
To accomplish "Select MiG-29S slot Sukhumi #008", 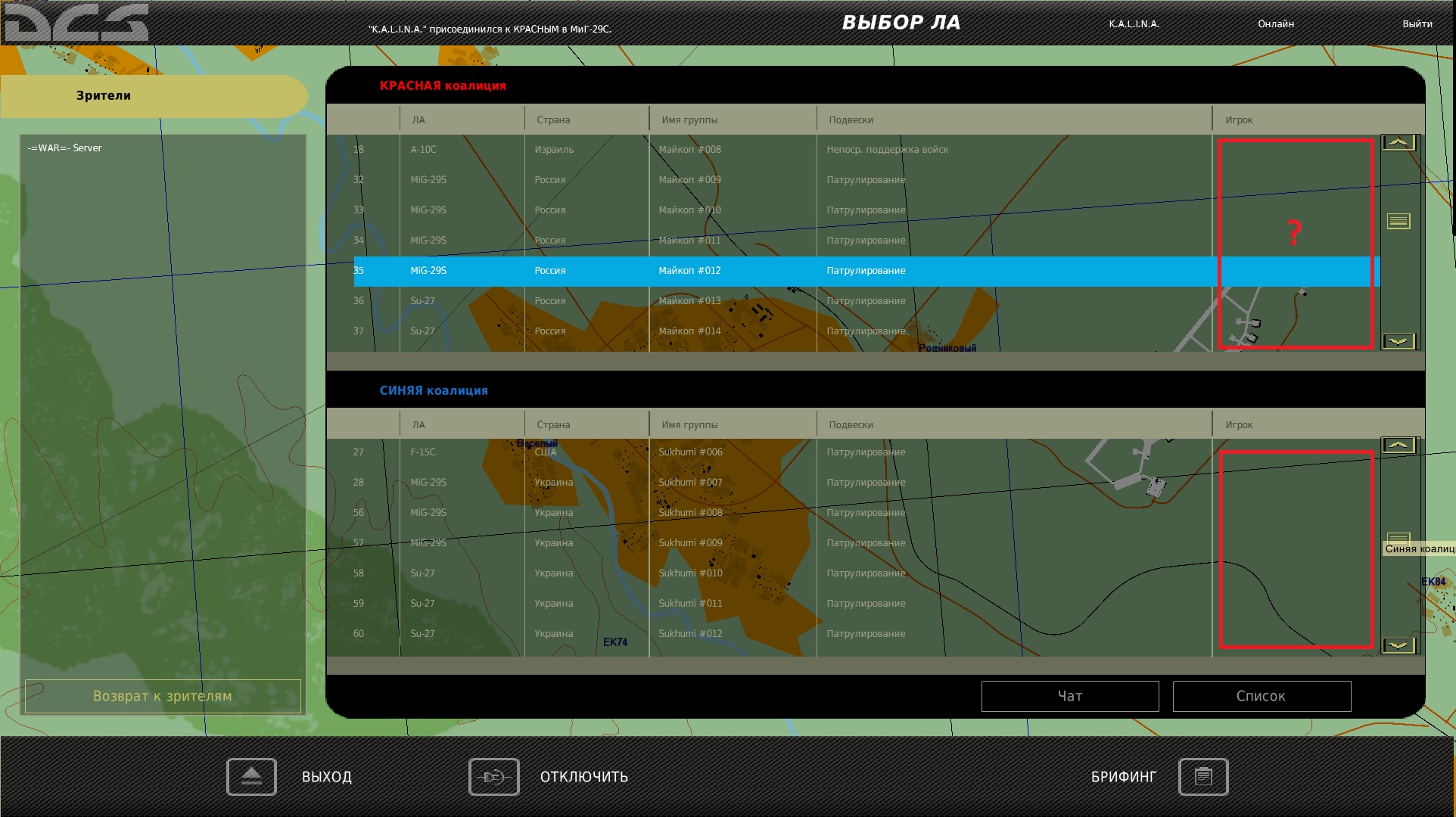I will (x=866, y=513).
